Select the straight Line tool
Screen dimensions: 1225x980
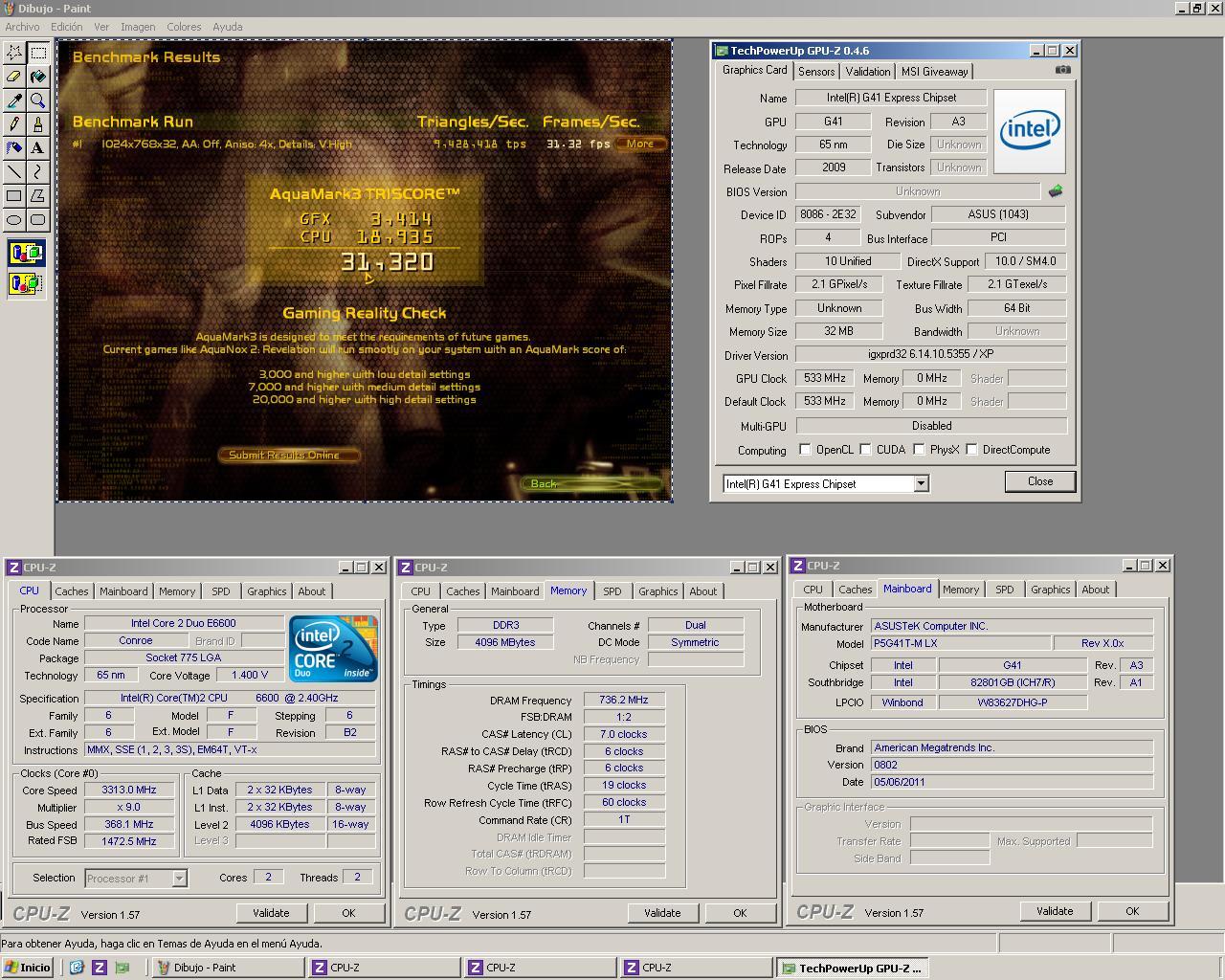pos(14,172)
